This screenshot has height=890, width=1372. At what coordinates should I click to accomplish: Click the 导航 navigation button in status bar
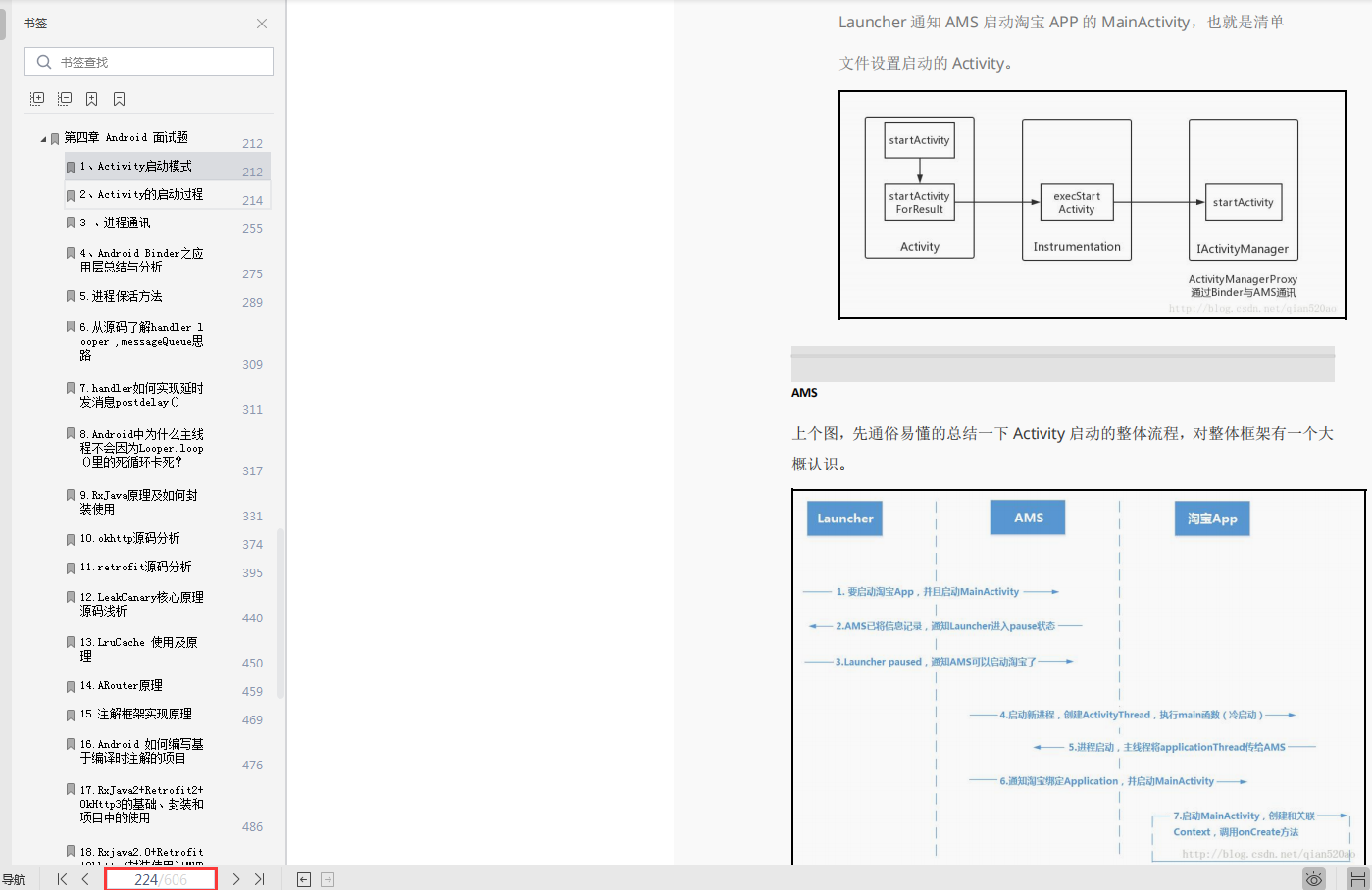14,879
